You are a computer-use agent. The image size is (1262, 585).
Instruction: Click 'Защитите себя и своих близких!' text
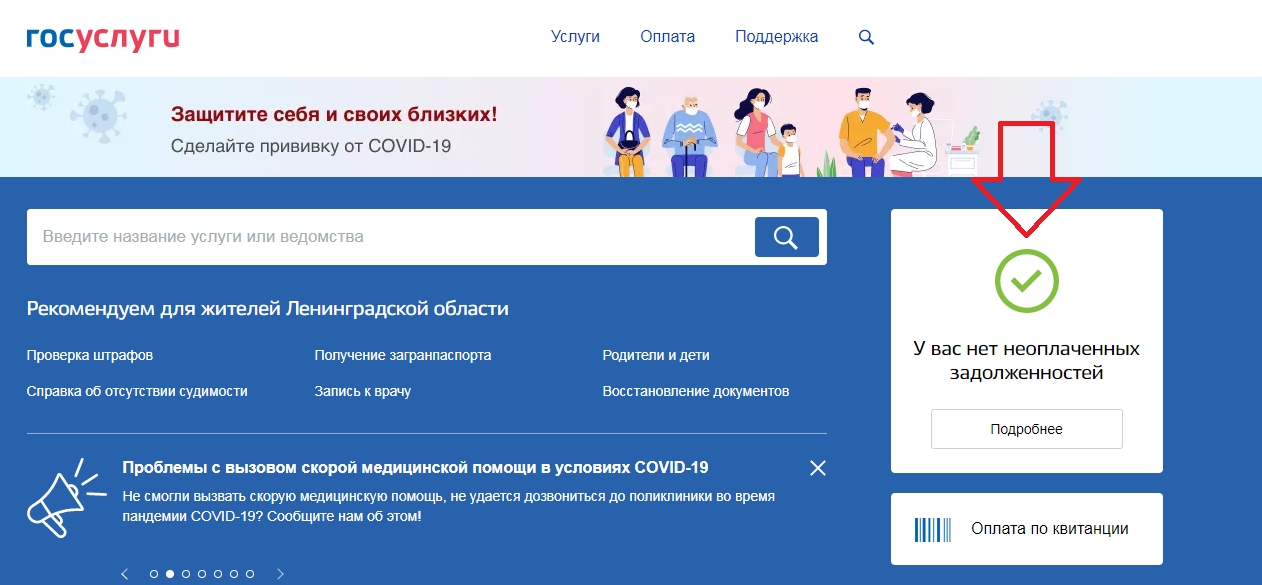click(334, 114)
